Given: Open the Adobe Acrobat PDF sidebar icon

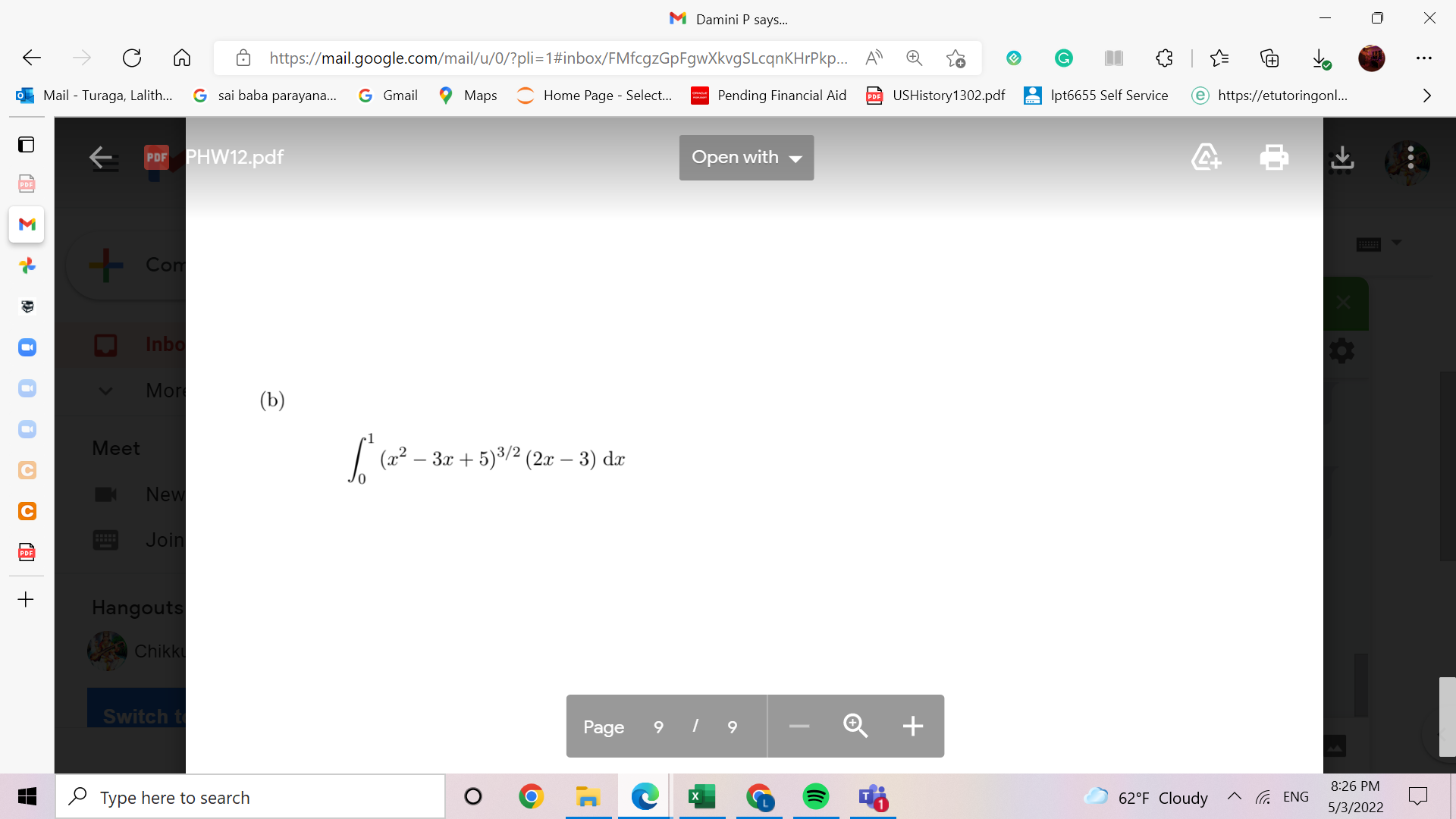Looking at the screenshot, I should point(27,552).
